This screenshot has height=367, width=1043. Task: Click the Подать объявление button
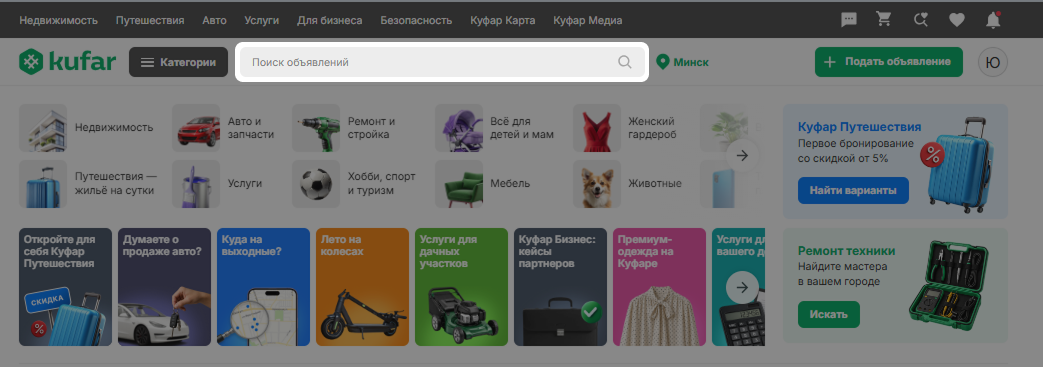889,62
